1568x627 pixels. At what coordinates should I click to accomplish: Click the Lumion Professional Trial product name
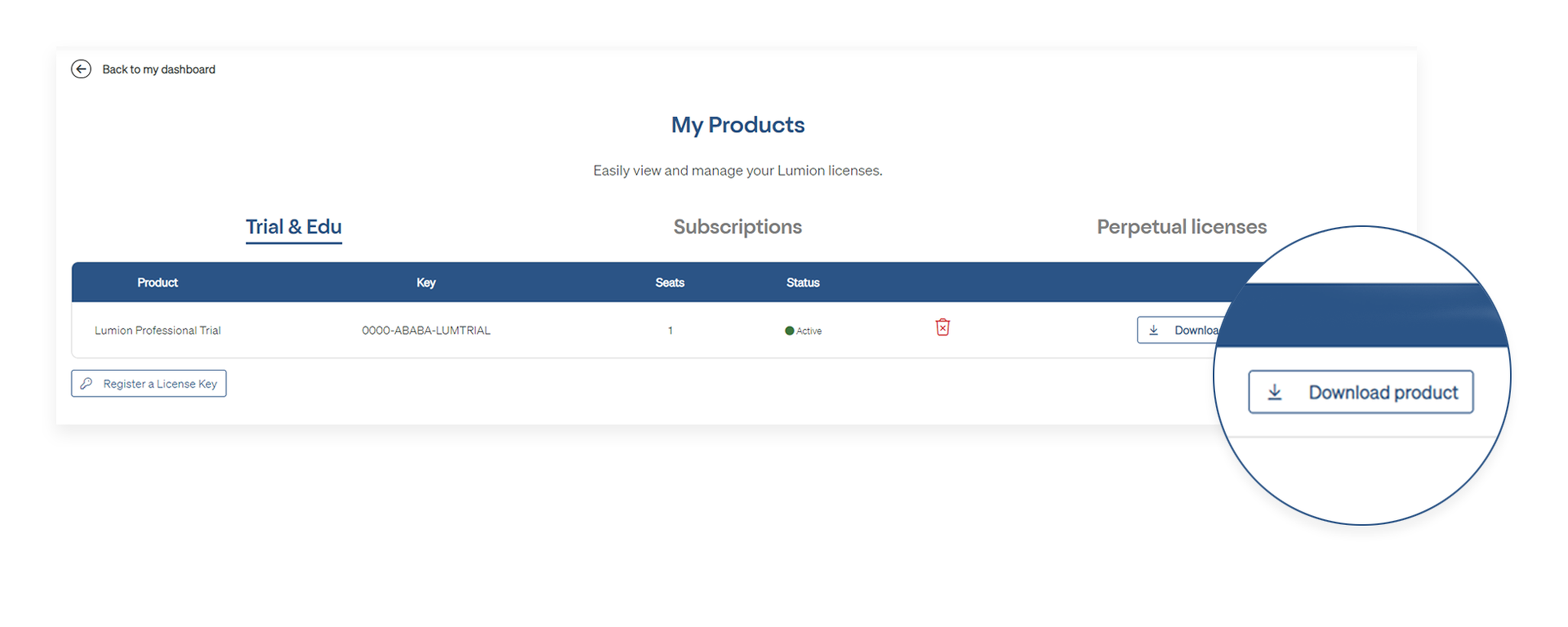coord(157,331)
